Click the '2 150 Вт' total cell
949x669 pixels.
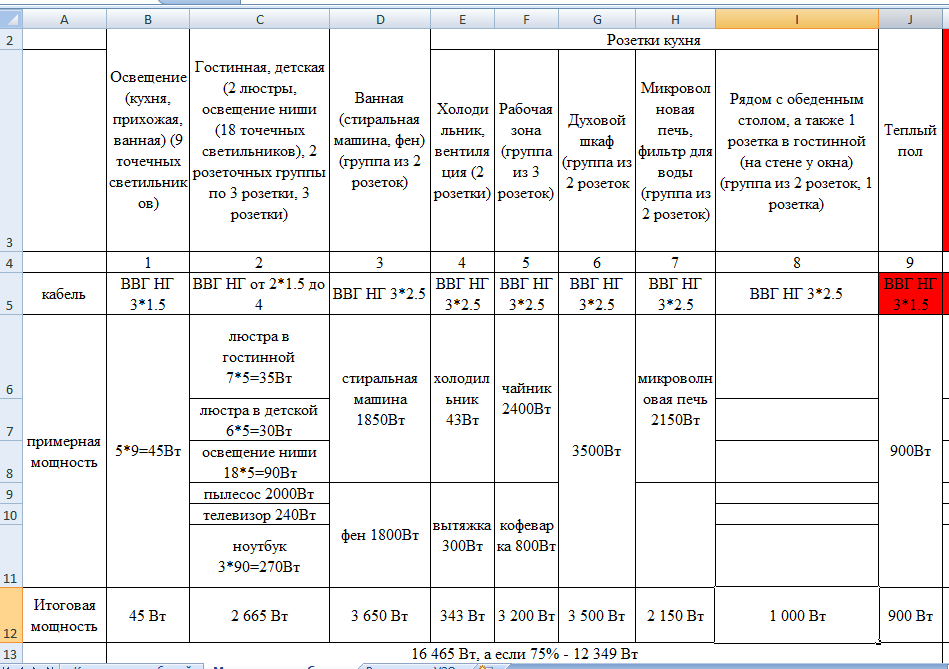[675, 615]
